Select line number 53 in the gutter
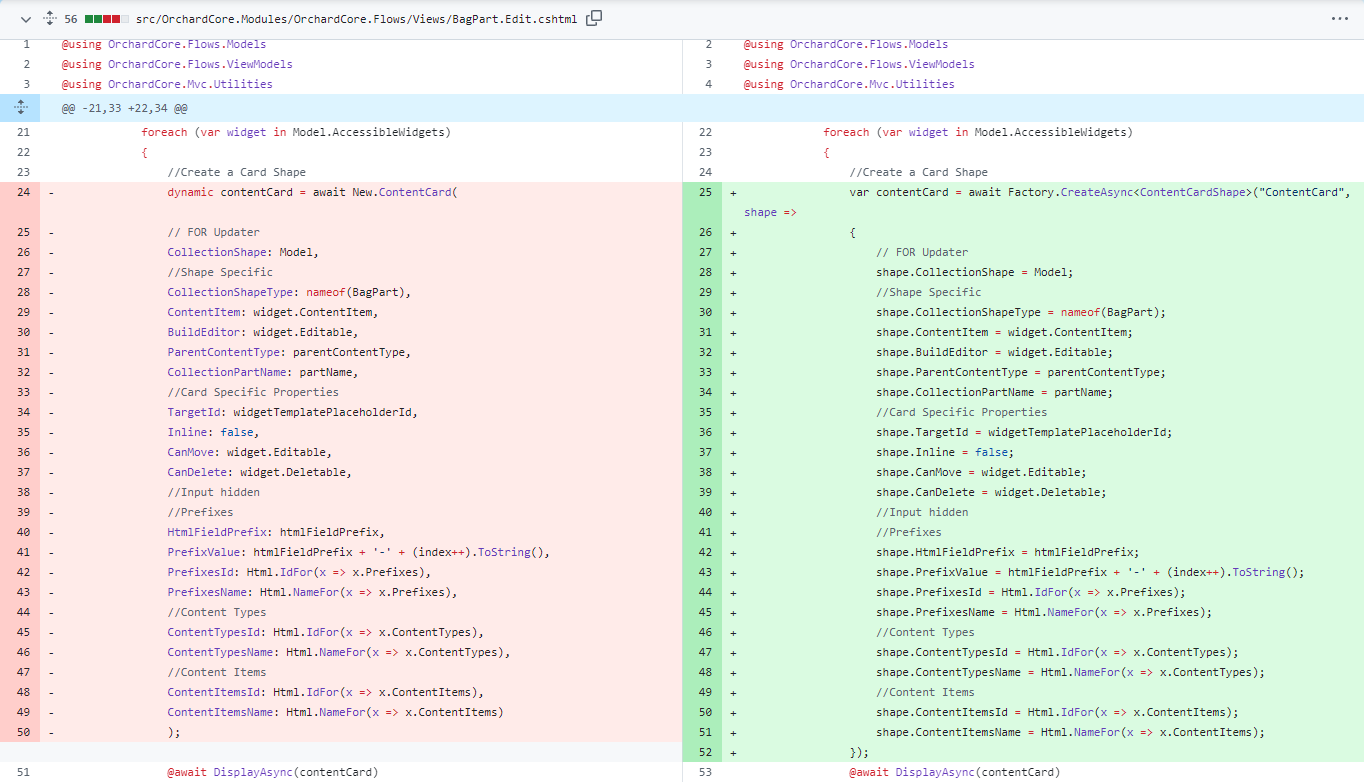Image resolution: width=1364 pixels, height=782 pixels. pyautogui.click(x=706, y=772)
